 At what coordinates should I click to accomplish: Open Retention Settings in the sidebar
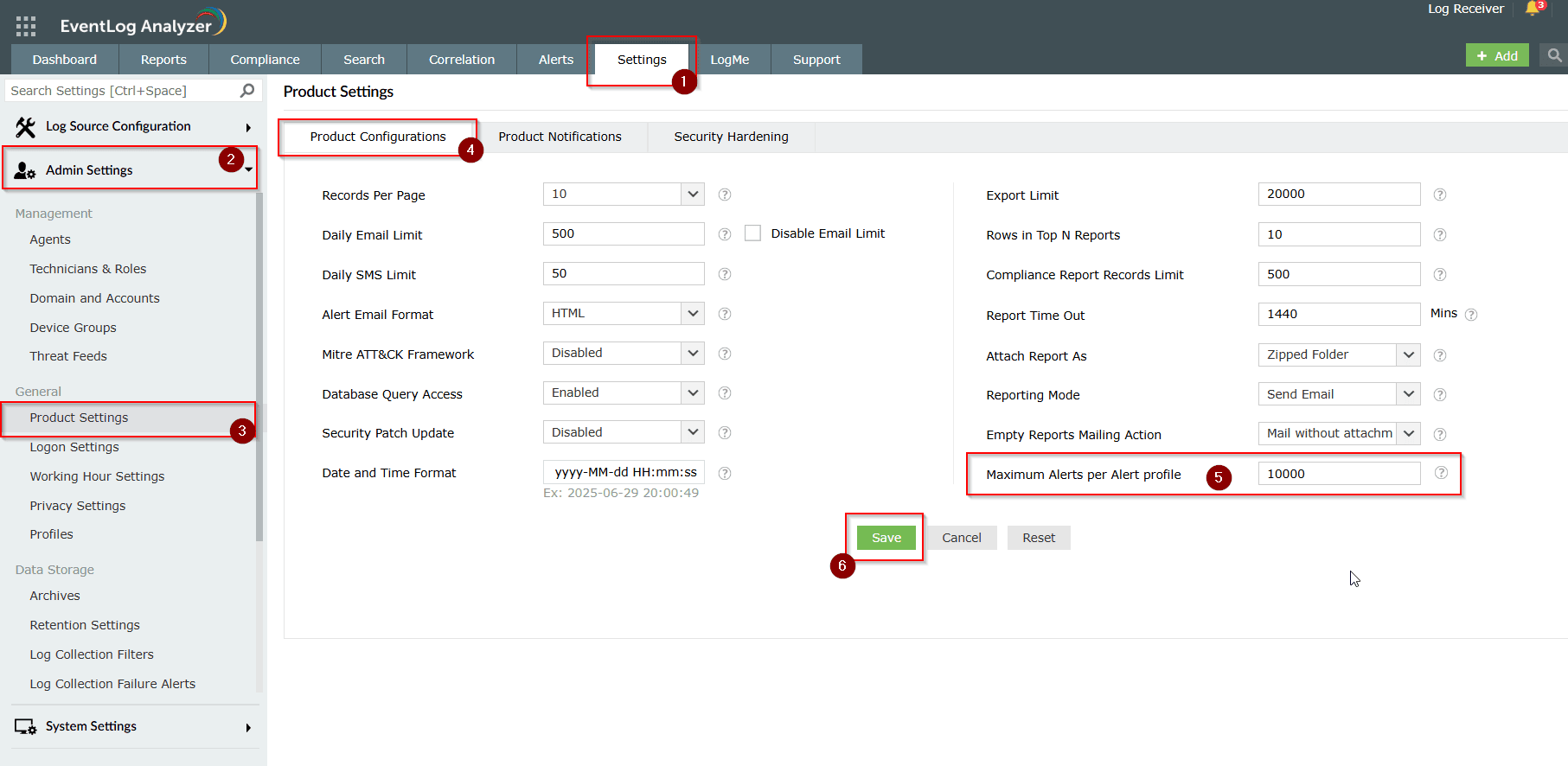[x=85, y=625]
